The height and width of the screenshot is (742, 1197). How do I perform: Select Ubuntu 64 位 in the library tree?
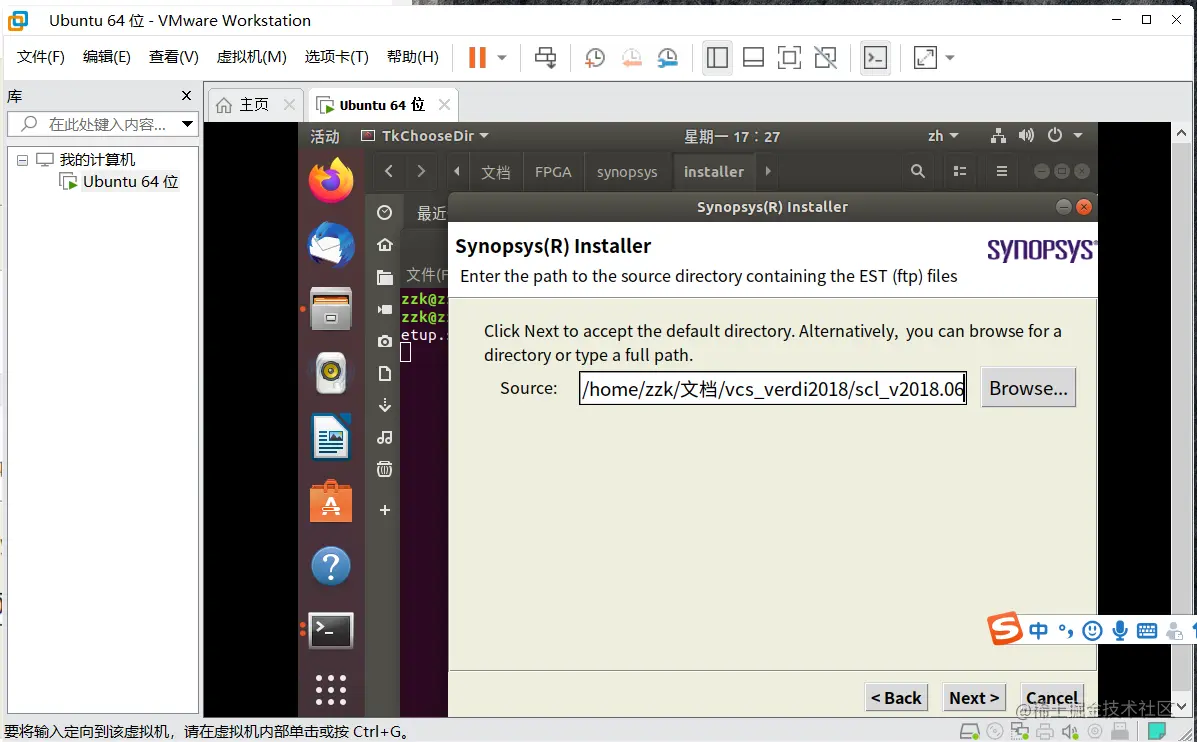(x=130, y=182)
